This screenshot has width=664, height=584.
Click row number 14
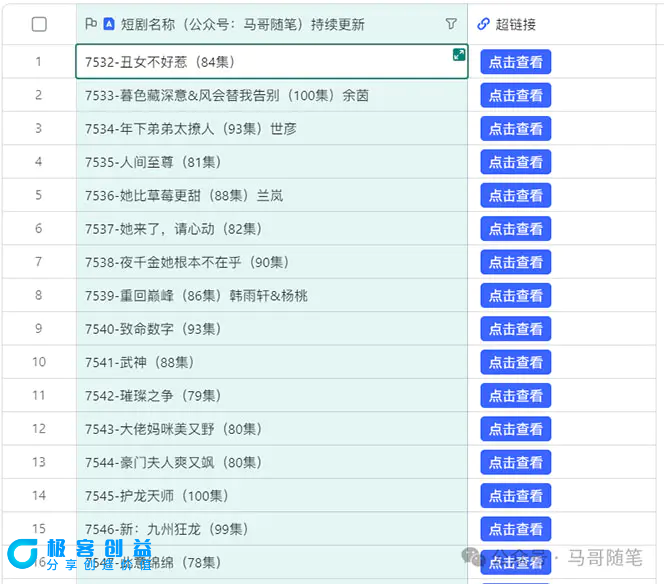pos(39,495)
